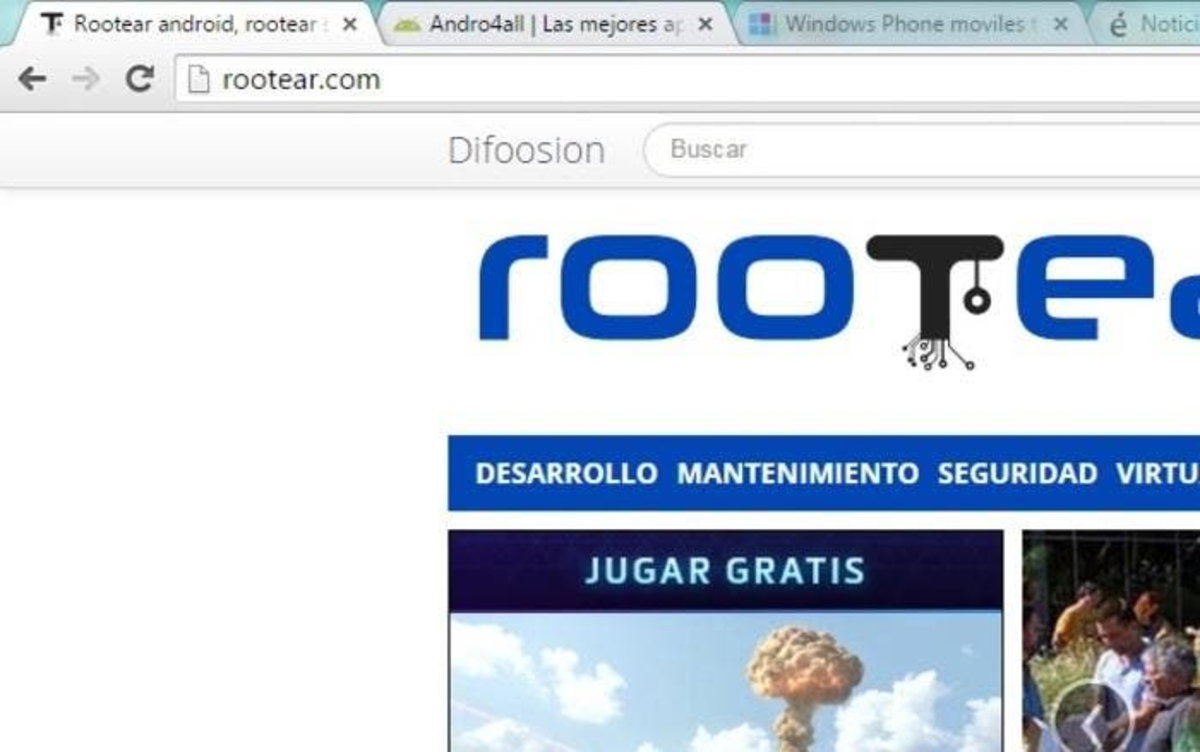This screenshot has width=1200, height=752.
Task: Open the MANTENIMIENTO menu item
Action: pos(798,473)
